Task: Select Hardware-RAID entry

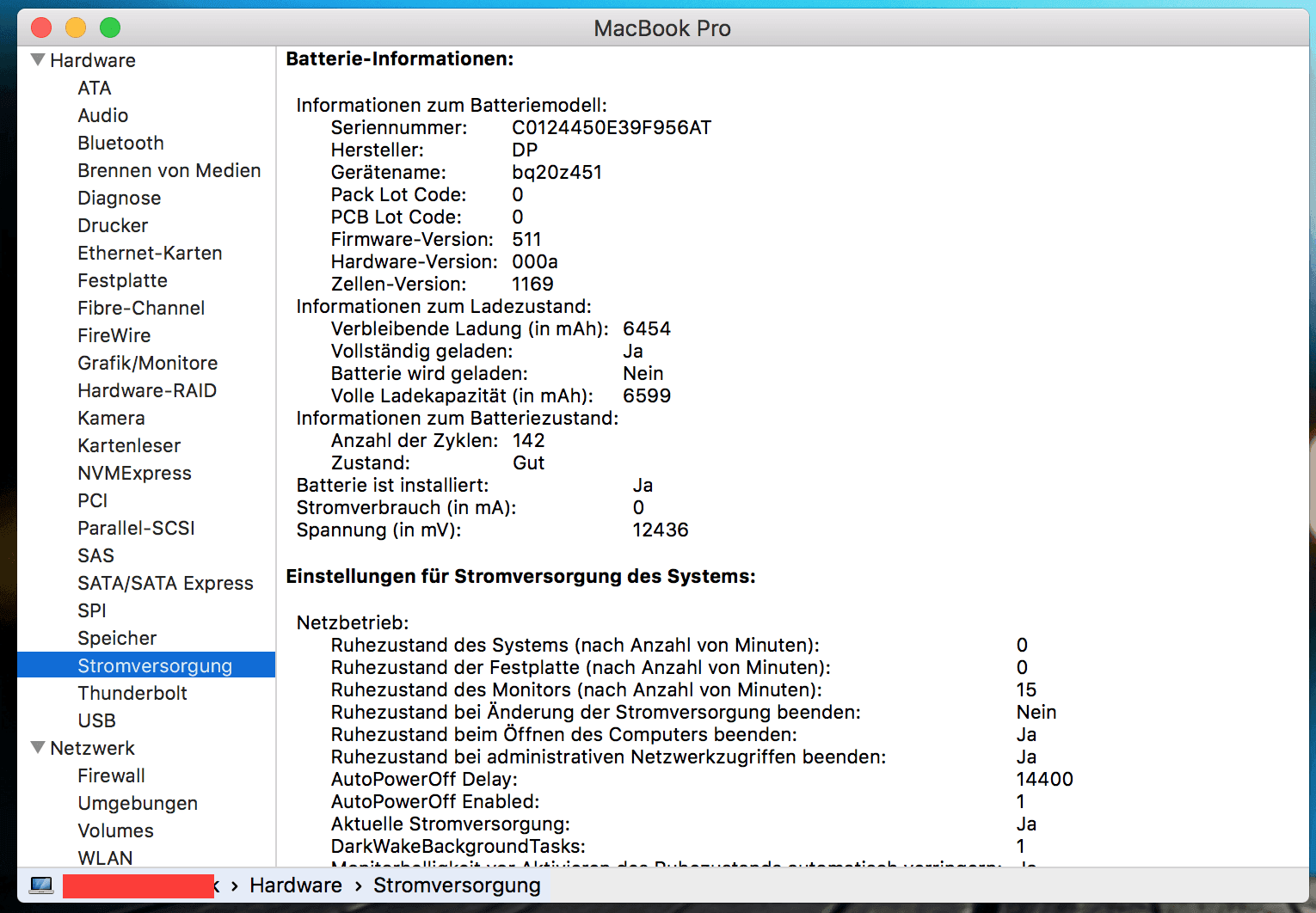Action: [147, 390]
